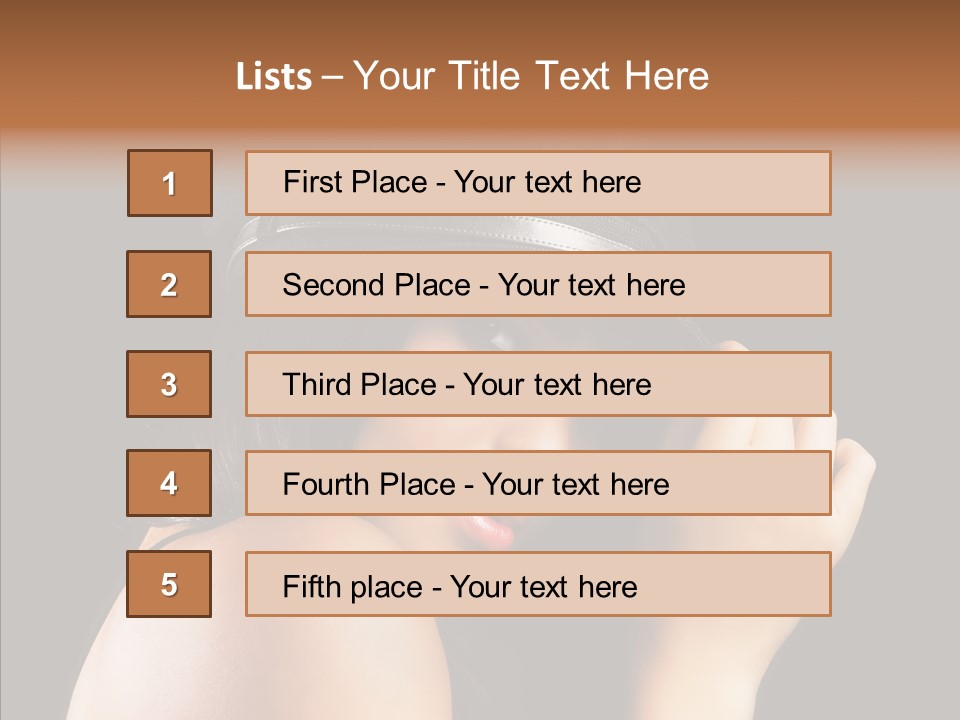
Task: Select the number 4 box
Action: coord(169,483)
